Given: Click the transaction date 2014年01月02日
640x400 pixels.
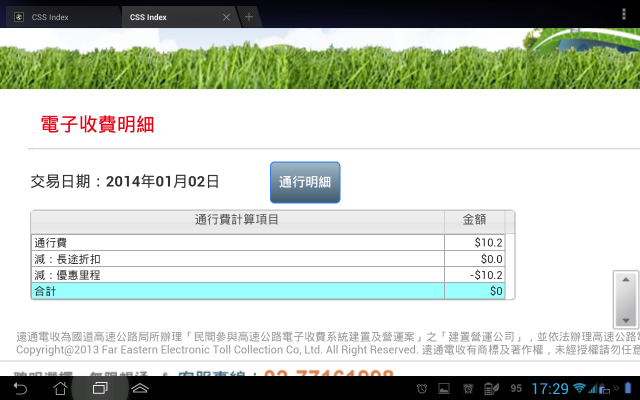Looking at the screenshot, I should 163,182.
